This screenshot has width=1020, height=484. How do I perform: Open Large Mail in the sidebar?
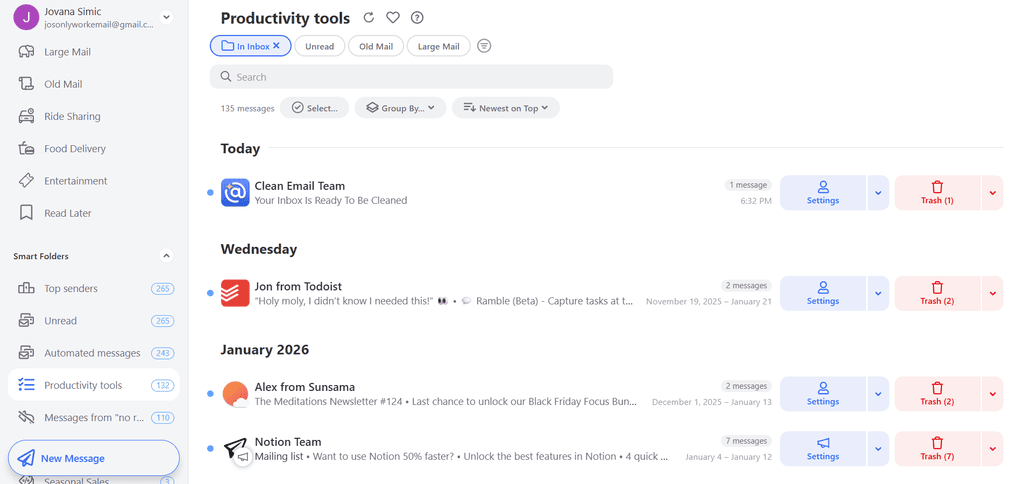[94, 52]
